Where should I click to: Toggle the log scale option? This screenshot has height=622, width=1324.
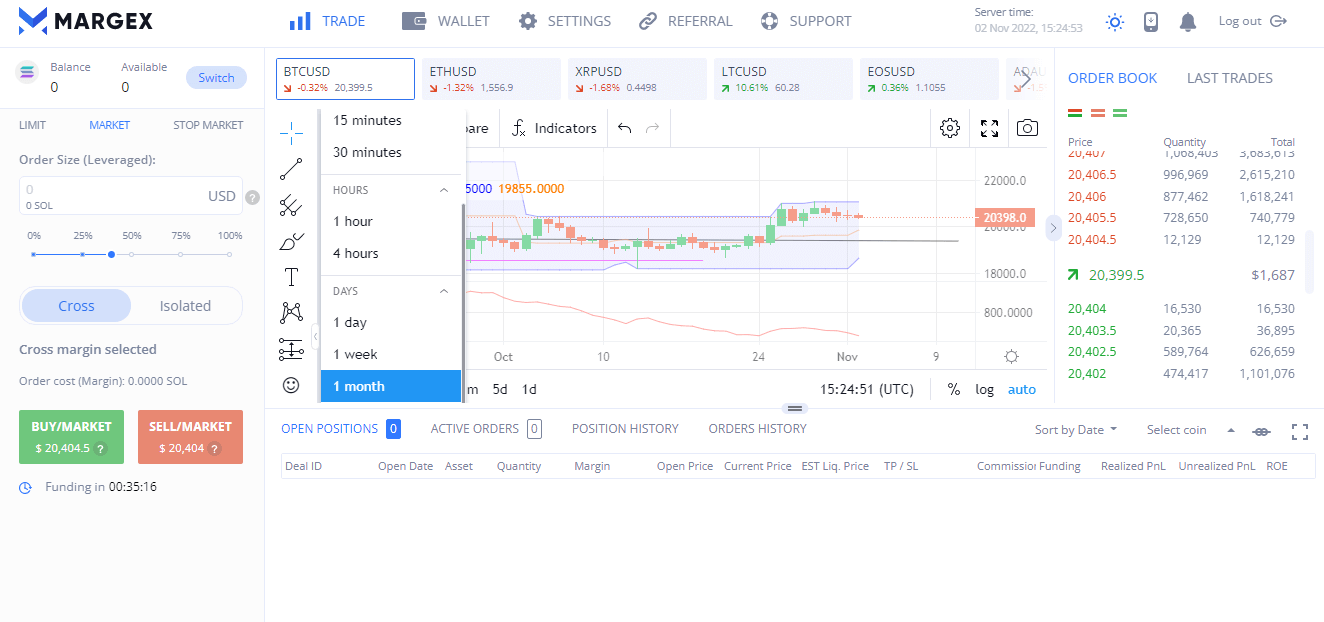984,389
